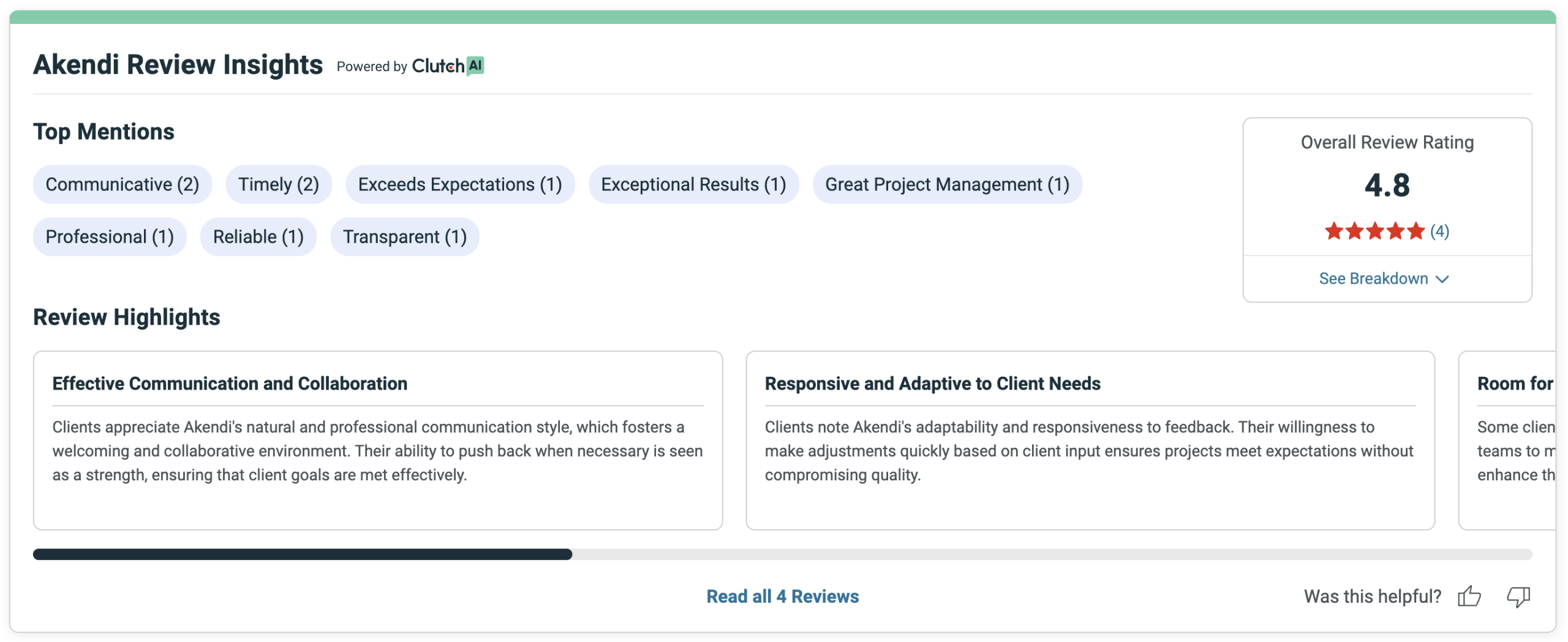Image resolution: width=1568 pixels, height=642 pixels.
Task: Pick the Great Project Management (1) tag
Action: [x=947, y=184]
